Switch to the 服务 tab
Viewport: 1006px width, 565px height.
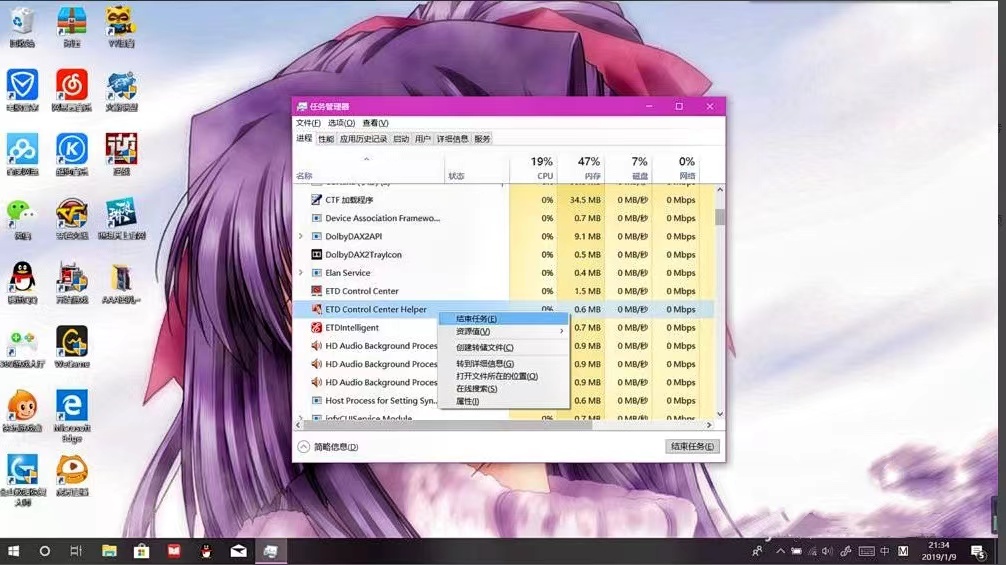[482, 139]
